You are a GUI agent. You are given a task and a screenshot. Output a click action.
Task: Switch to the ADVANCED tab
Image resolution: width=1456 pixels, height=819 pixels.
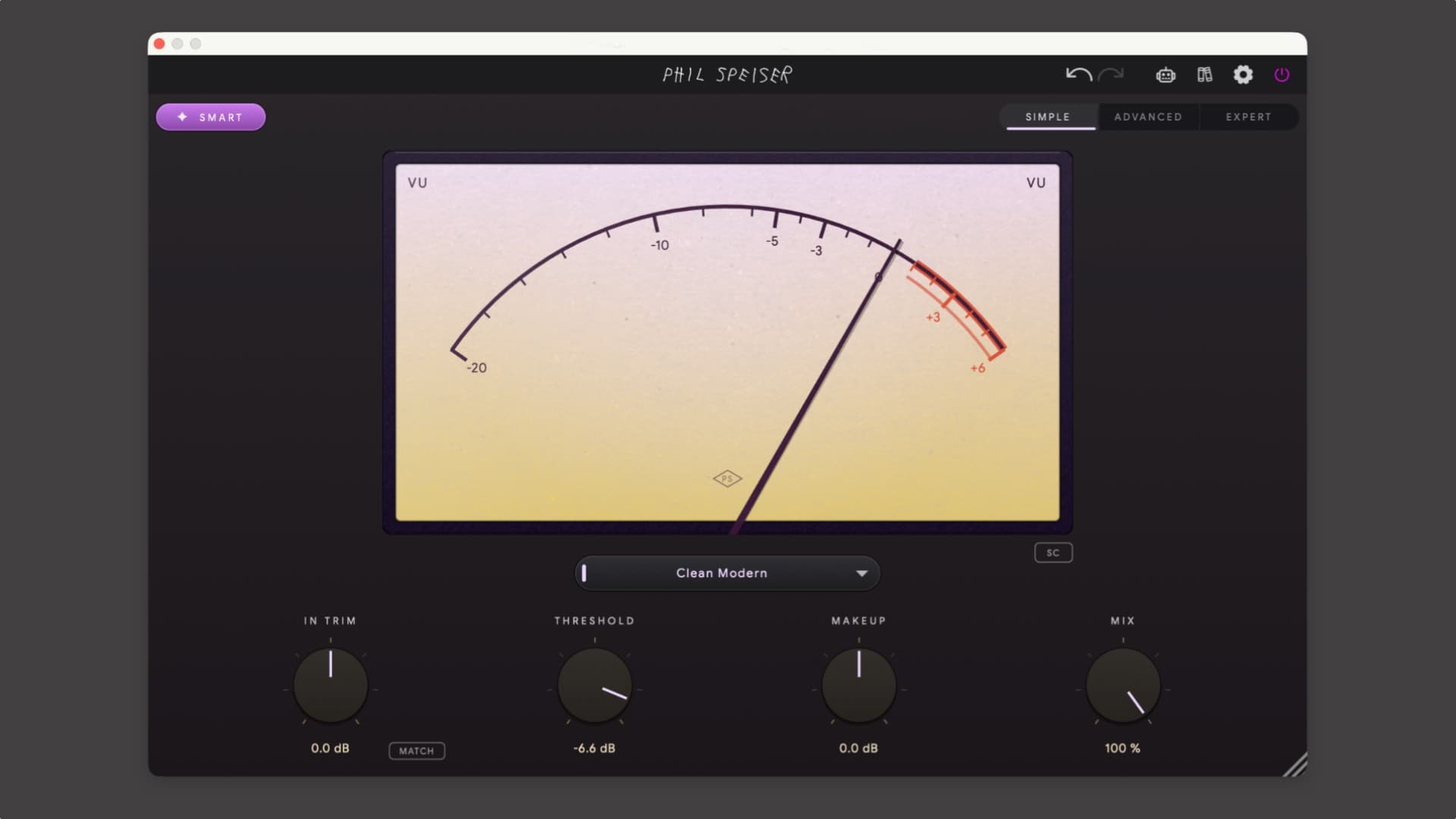tap(1148, 117)
